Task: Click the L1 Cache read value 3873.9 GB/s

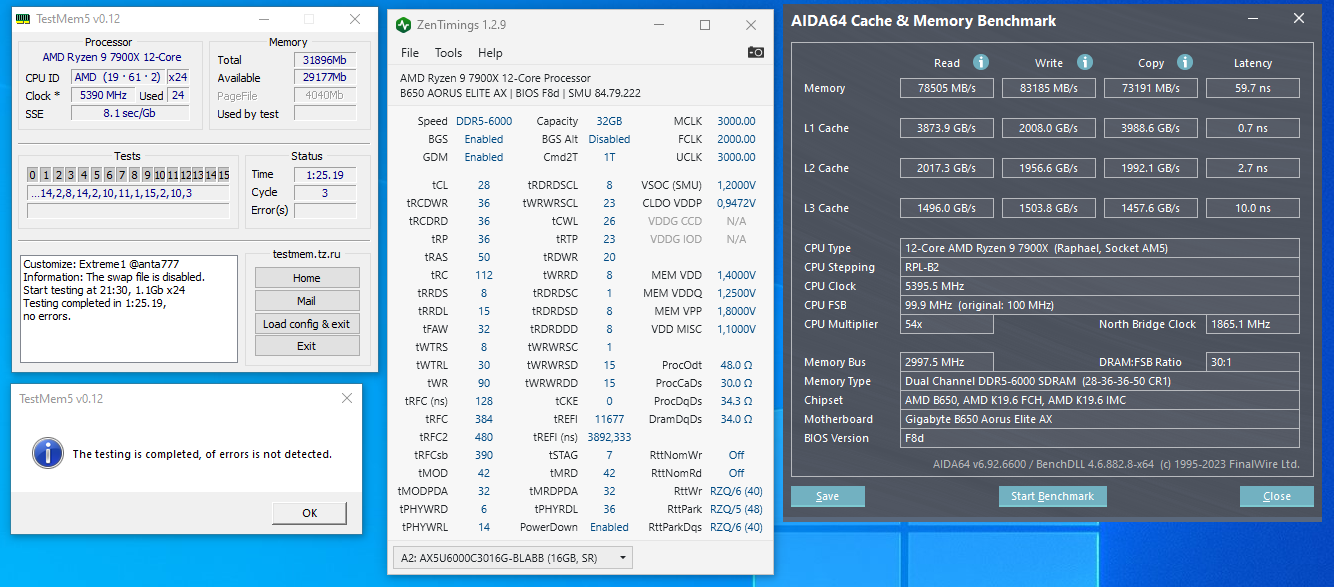Action: coord(946,128)
